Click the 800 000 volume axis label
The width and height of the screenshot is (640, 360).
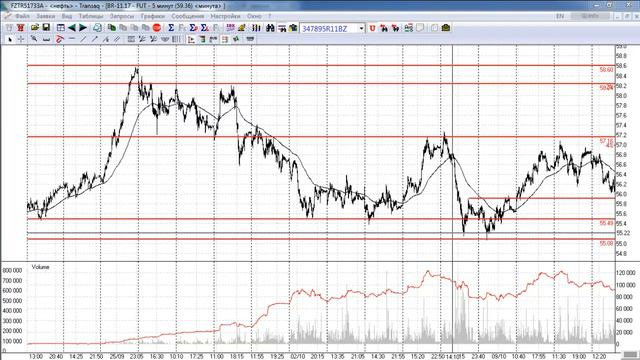tap(12, 271)
